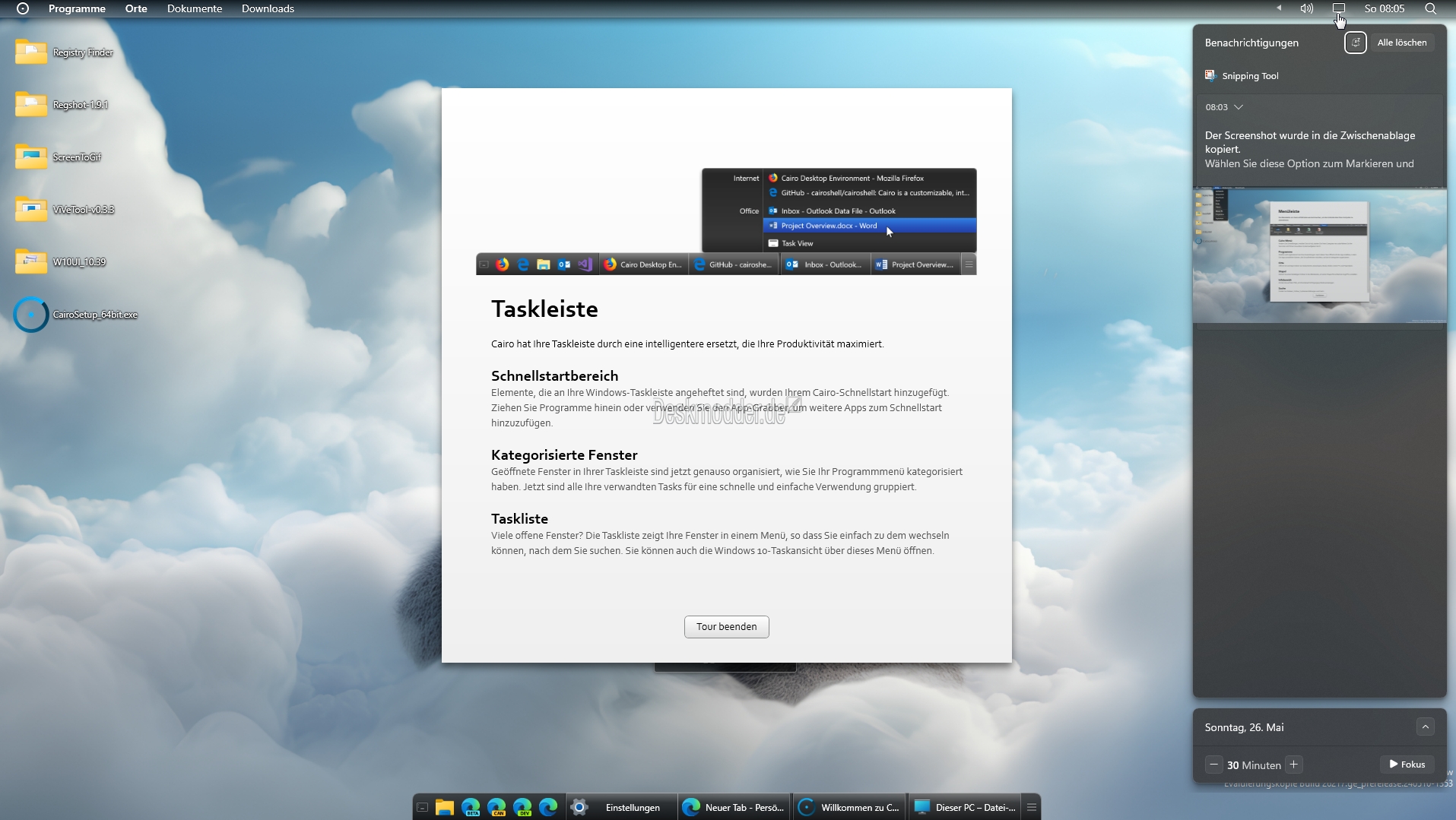Open the Programme menu
This screenshot has width=1456, height=820.
[77, 8]
